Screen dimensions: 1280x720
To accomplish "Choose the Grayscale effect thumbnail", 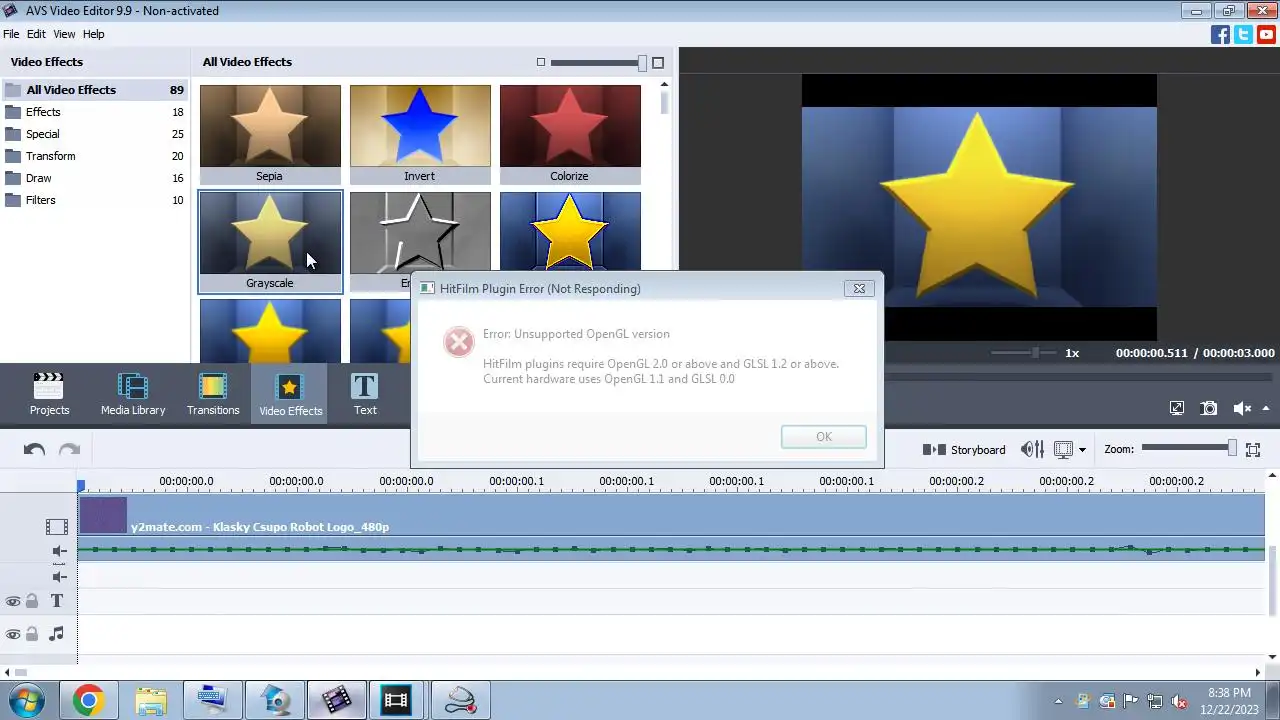I will click(270, 241).
